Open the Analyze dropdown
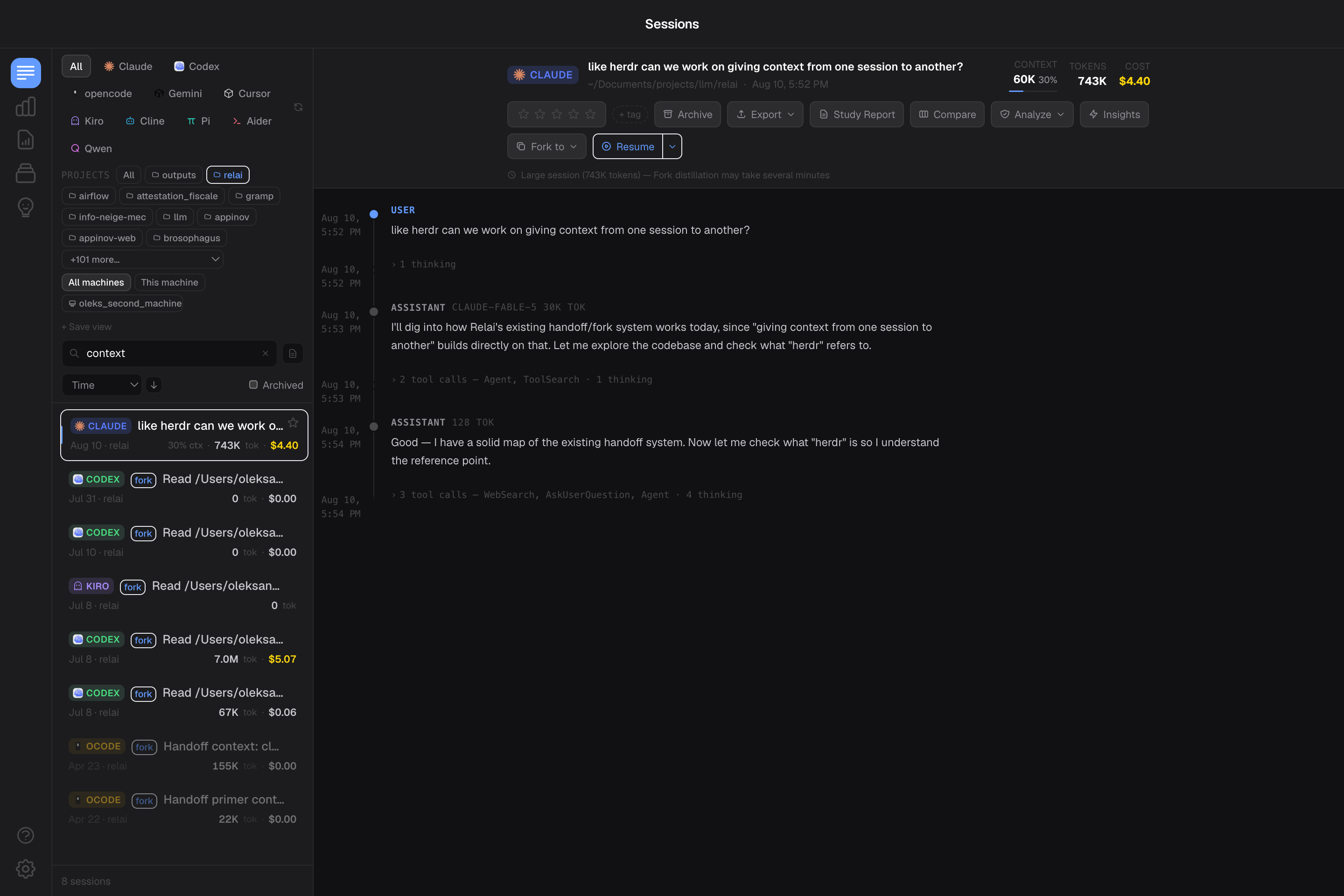This screenshot has height=896, width=1344. [1031, 114]
